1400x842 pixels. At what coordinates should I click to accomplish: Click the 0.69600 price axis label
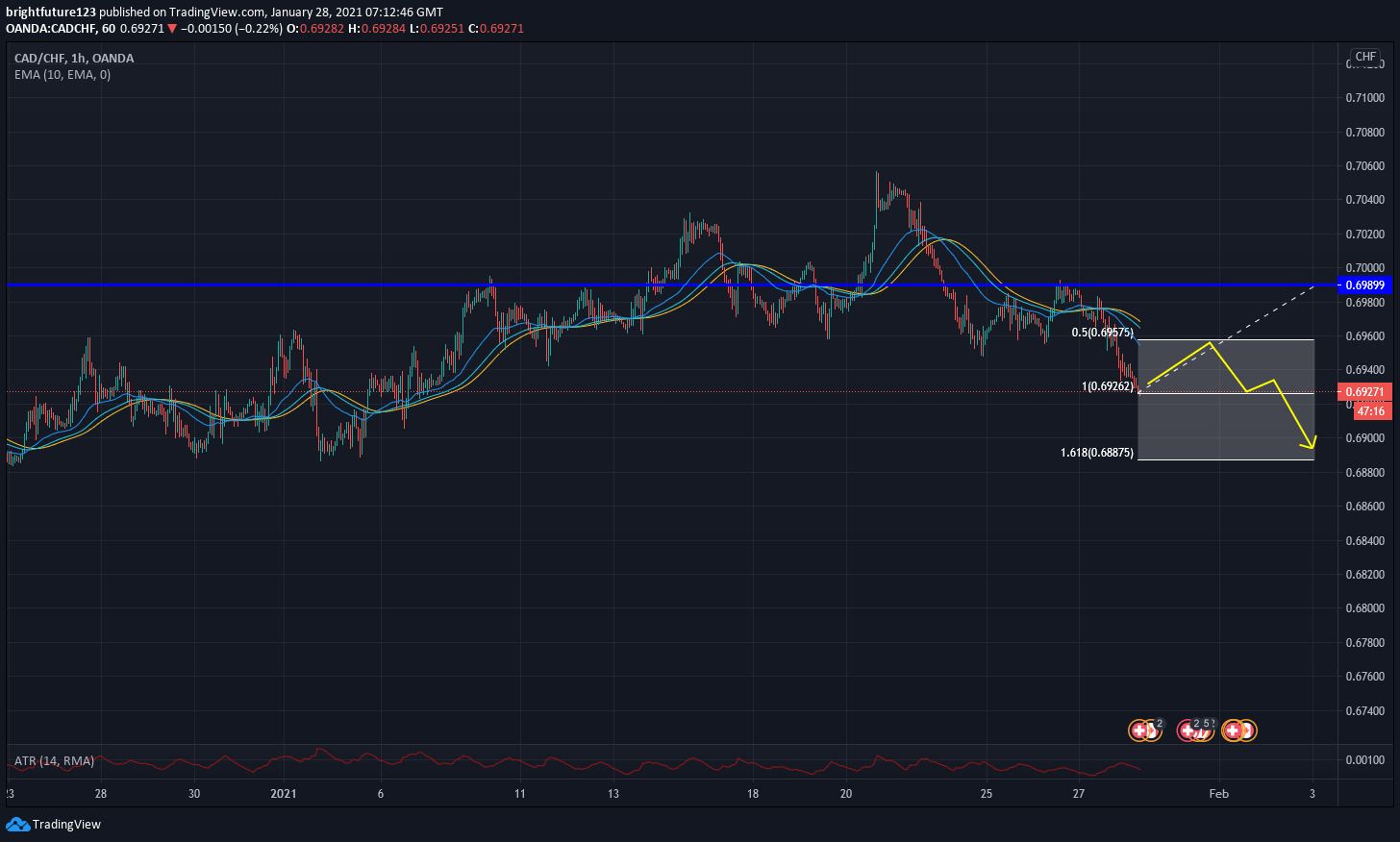tap(1365, 336)
